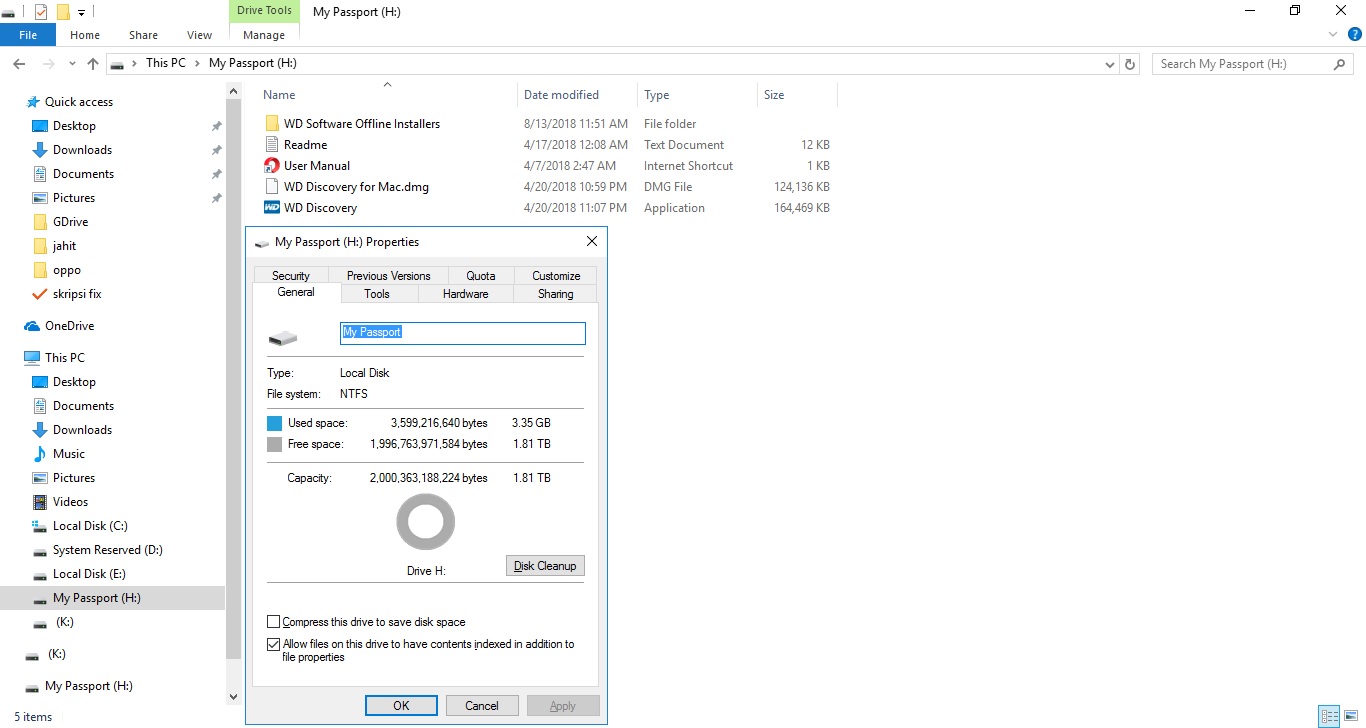This screenshot has height=728, width=1366.
Task: Switch to Sharing tab in Properties
Action: coord(556,294)
